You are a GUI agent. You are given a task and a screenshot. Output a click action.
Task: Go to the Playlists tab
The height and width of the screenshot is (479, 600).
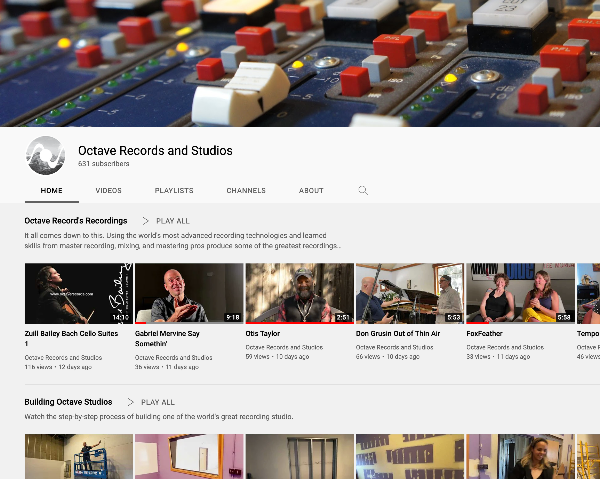pos(174,190)
